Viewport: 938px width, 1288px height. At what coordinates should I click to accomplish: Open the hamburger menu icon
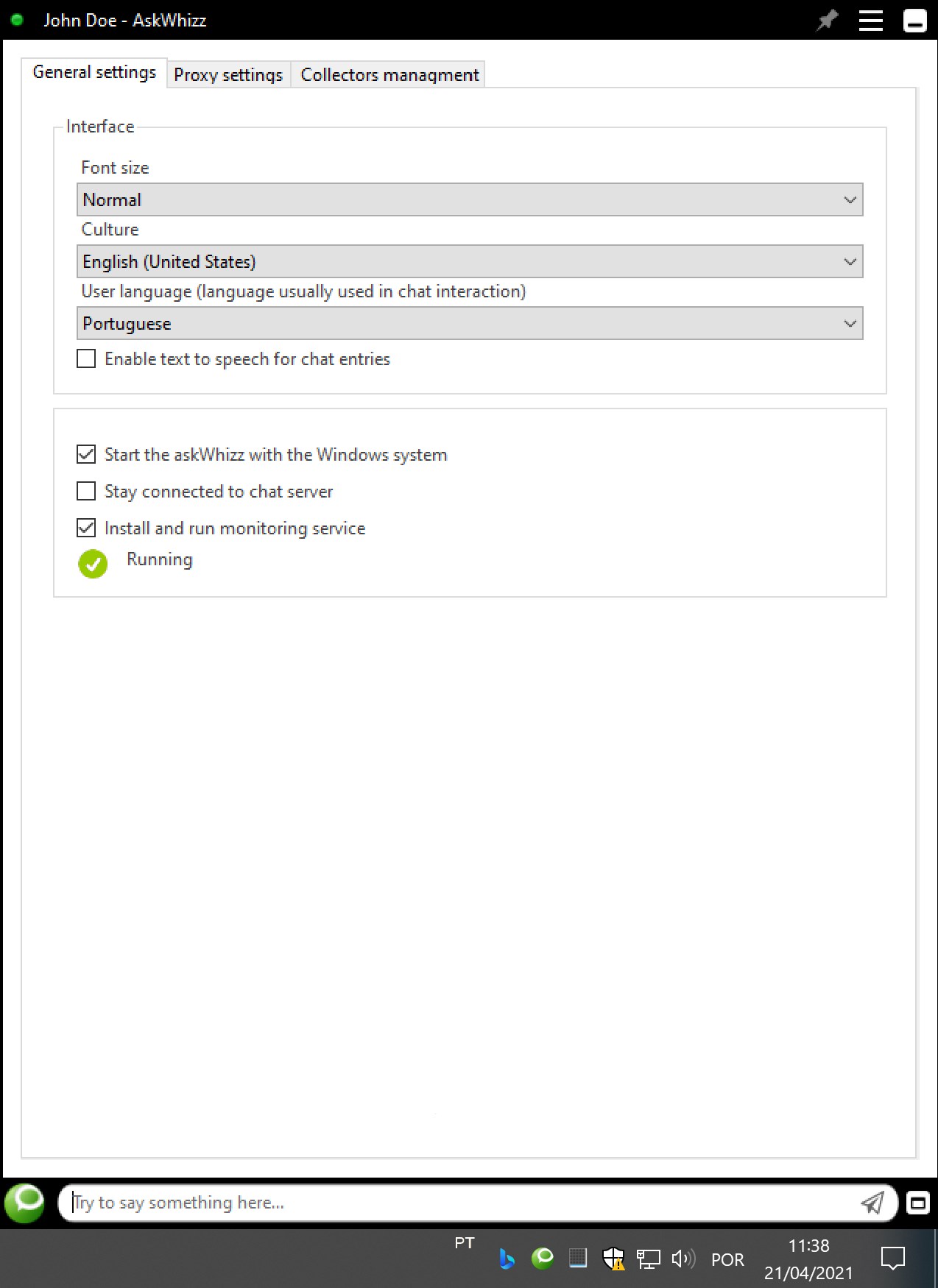870,20
